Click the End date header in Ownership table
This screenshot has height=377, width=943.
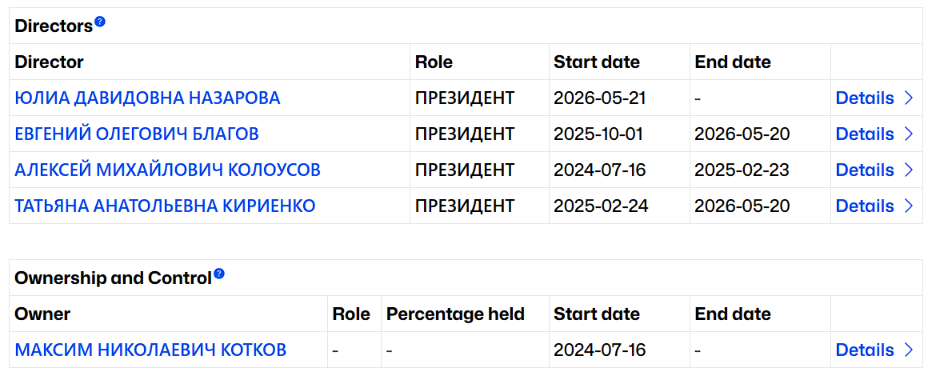(x=733, y=314)
